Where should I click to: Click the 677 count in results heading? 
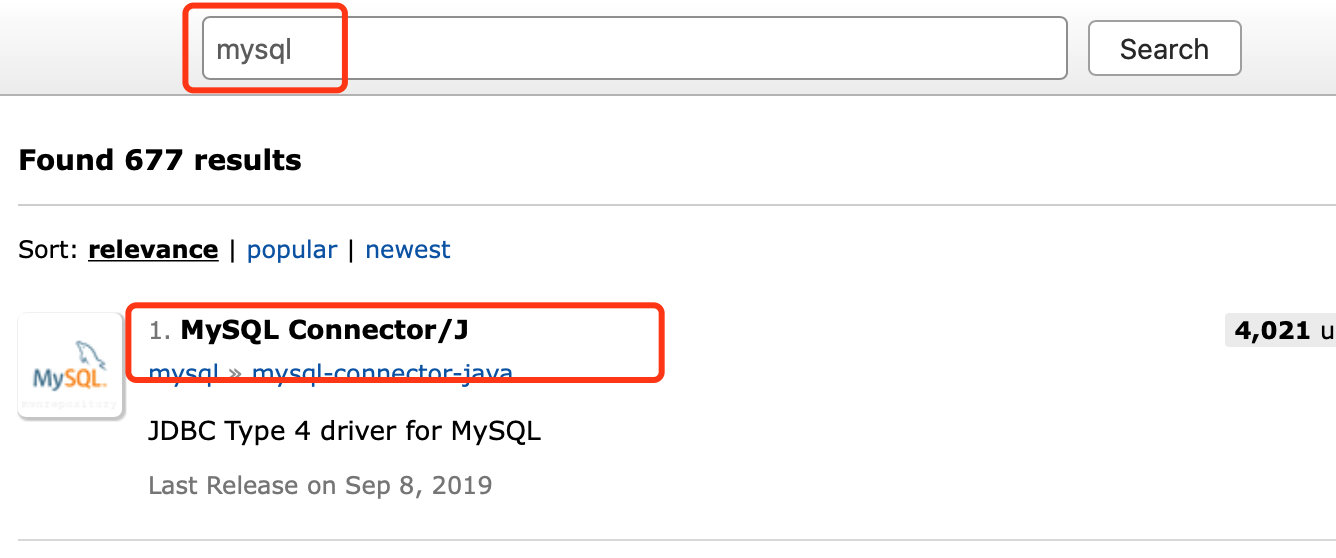[x=155, y=160]
